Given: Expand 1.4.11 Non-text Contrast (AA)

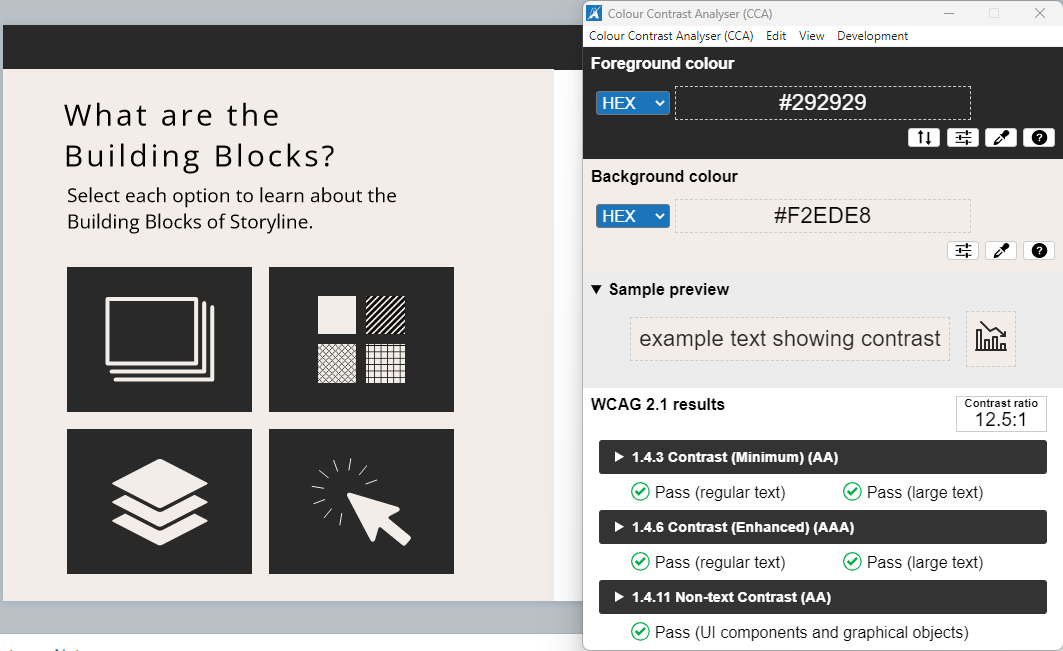Looking at the screenshot, I should pos(822,597).
